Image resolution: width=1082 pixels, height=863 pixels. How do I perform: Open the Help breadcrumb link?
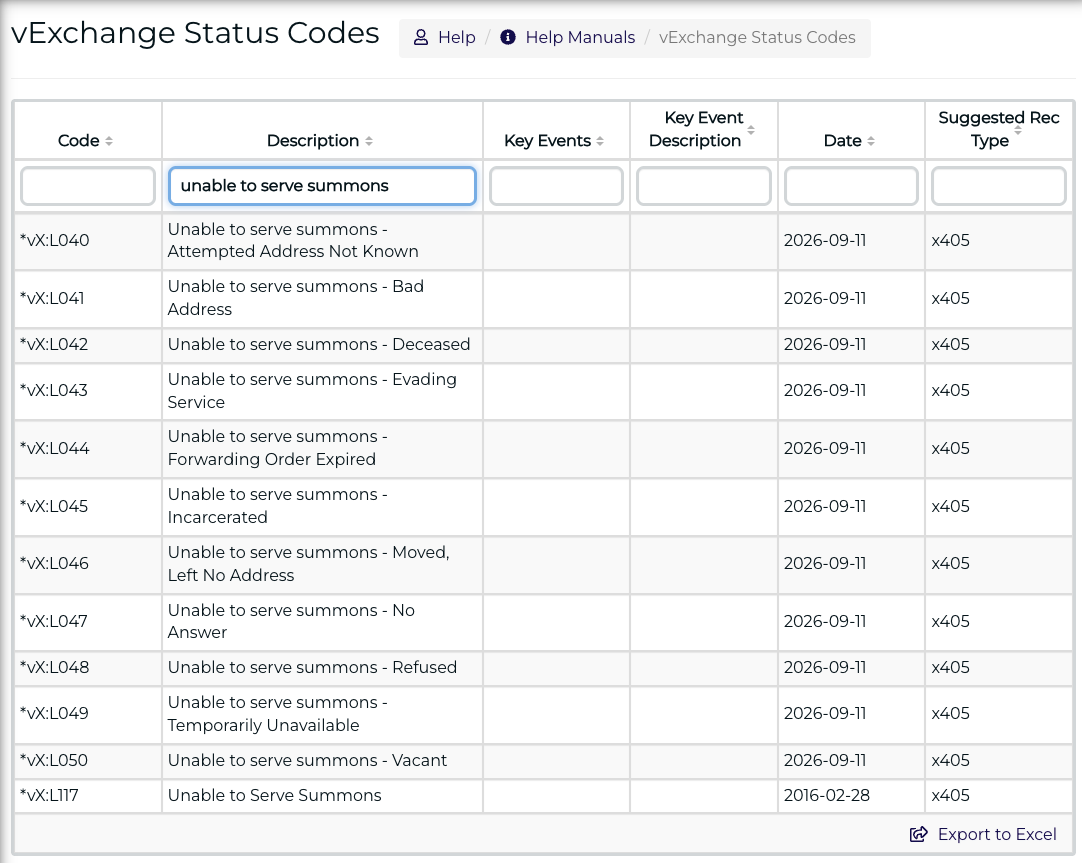[457, 37]
